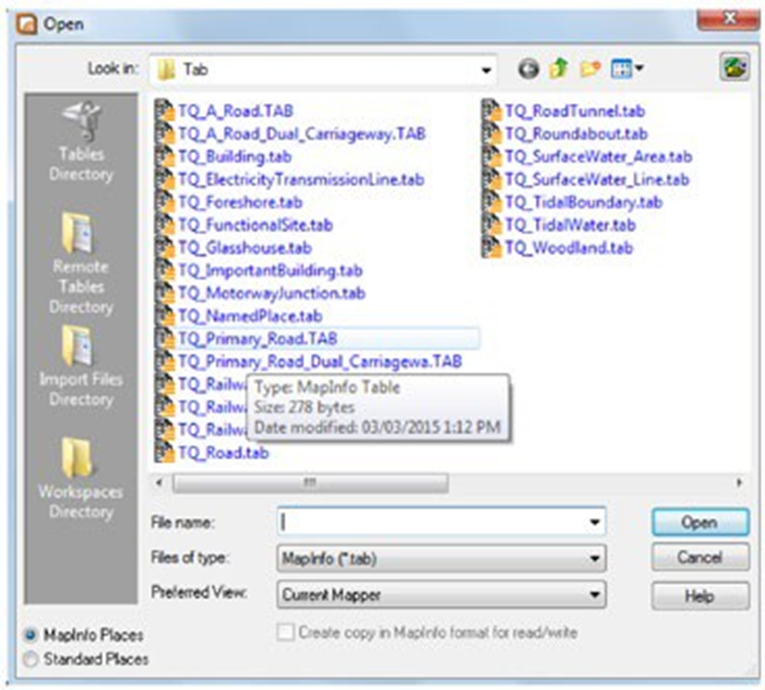Screen dimensions: 765x690
Task: Toggle Create copy in MapInfo format checkbox
Action: 285,632
